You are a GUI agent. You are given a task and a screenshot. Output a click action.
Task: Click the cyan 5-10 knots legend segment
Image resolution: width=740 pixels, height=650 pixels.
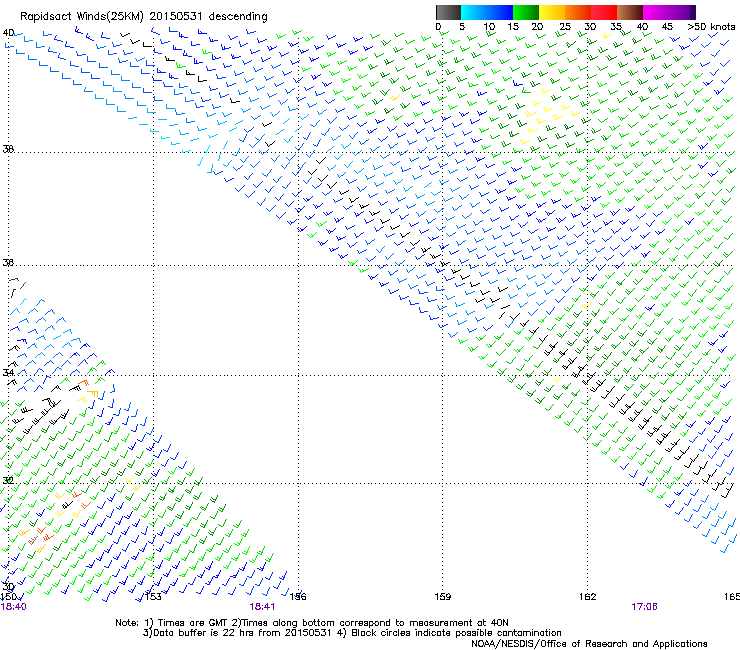pos(474,12)
